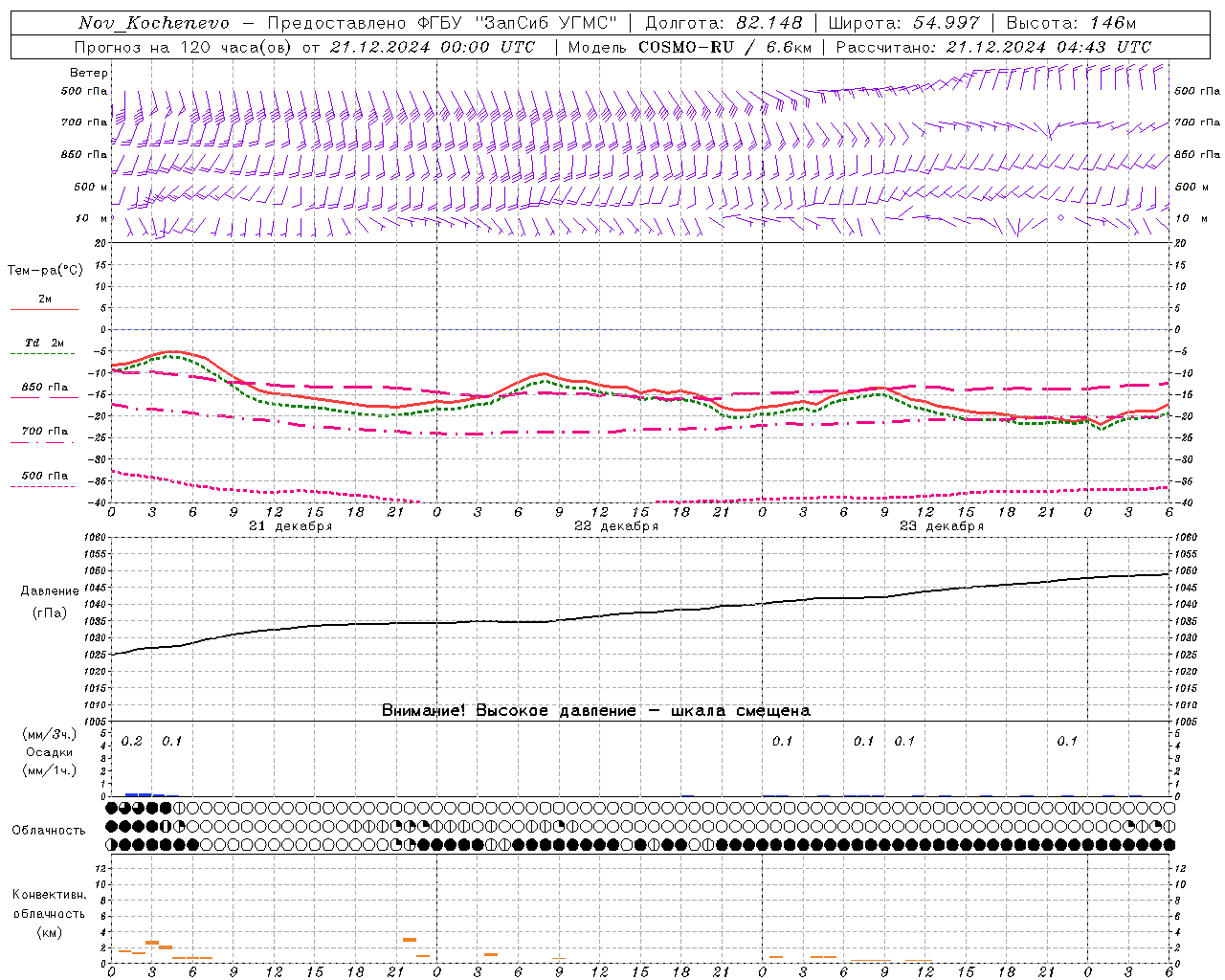The width and height of the screenshot is (1225, 980).
Task: Click the '500 гПа' temperature legend entry
Action: 44,476
